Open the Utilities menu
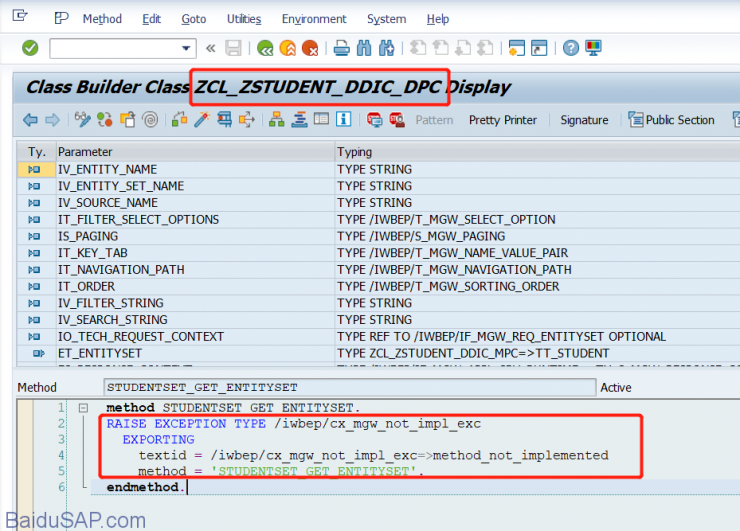Image resolution: width=740 pixels, height=531 pixels. pos(244,19)
